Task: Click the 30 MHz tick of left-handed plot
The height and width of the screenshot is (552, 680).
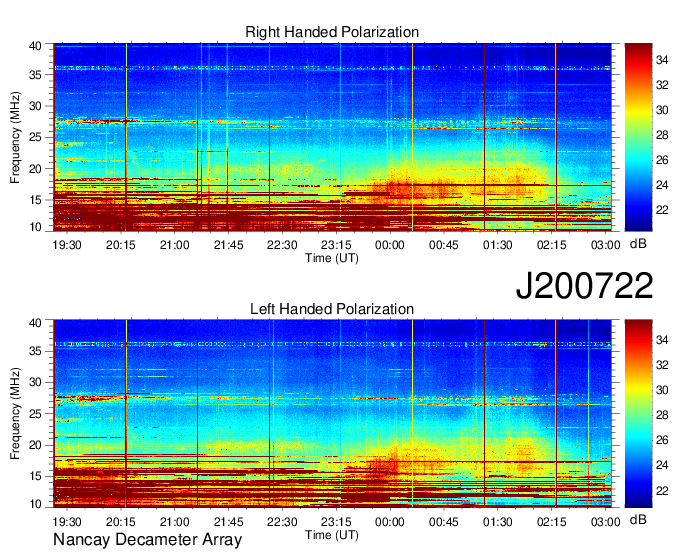Action: [x=35, y=382]
